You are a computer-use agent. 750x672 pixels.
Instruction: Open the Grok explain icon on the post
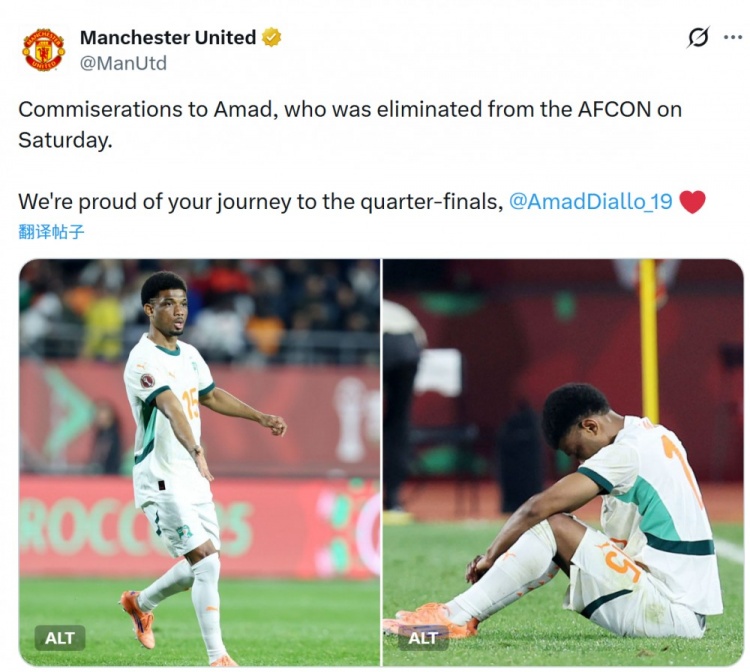coord(698,38)
